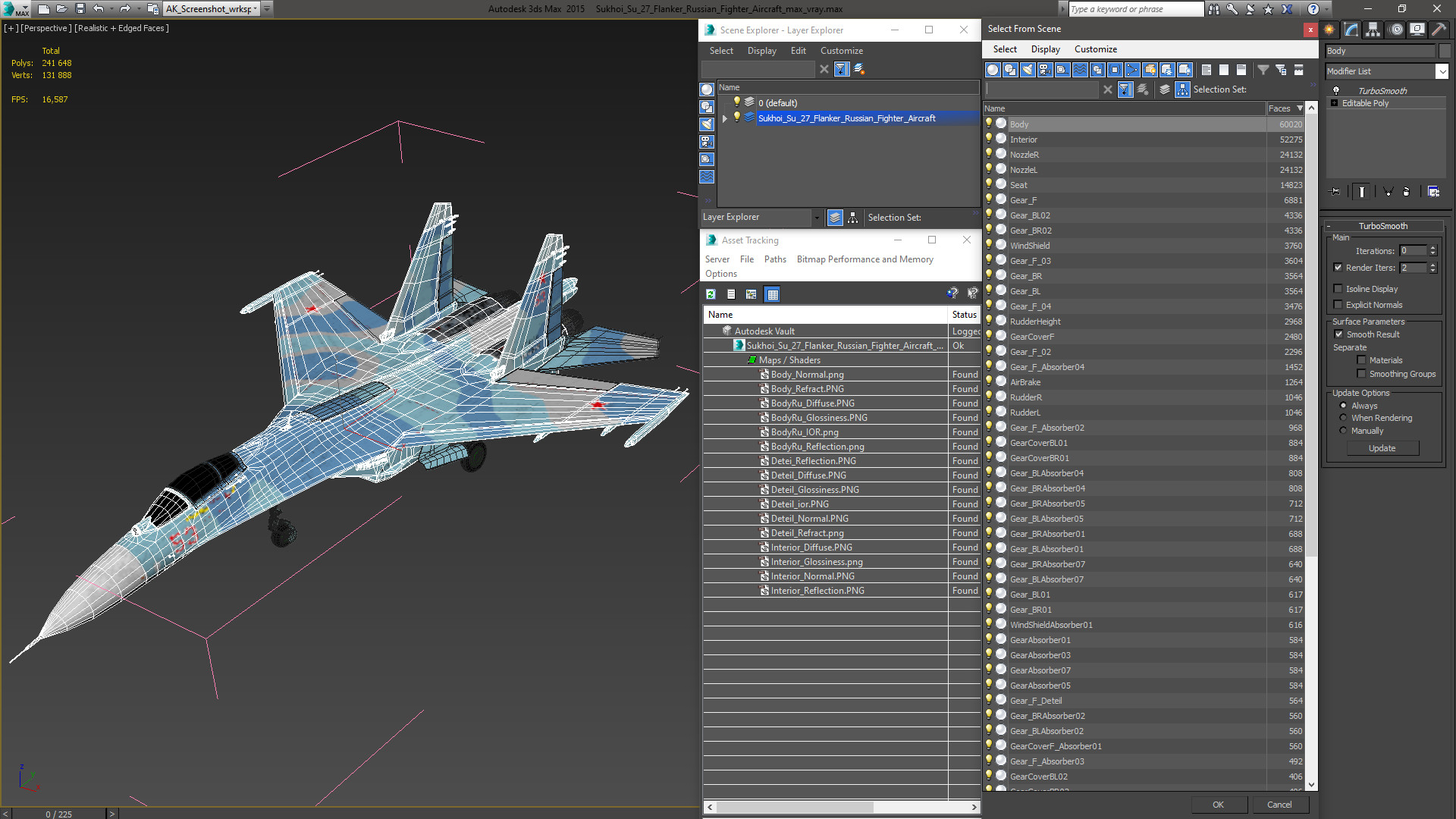Toggle Display Bone objects filter icon
Image resolution: width=1456 pixels, height=819 pixels.
pos(1132,70)
